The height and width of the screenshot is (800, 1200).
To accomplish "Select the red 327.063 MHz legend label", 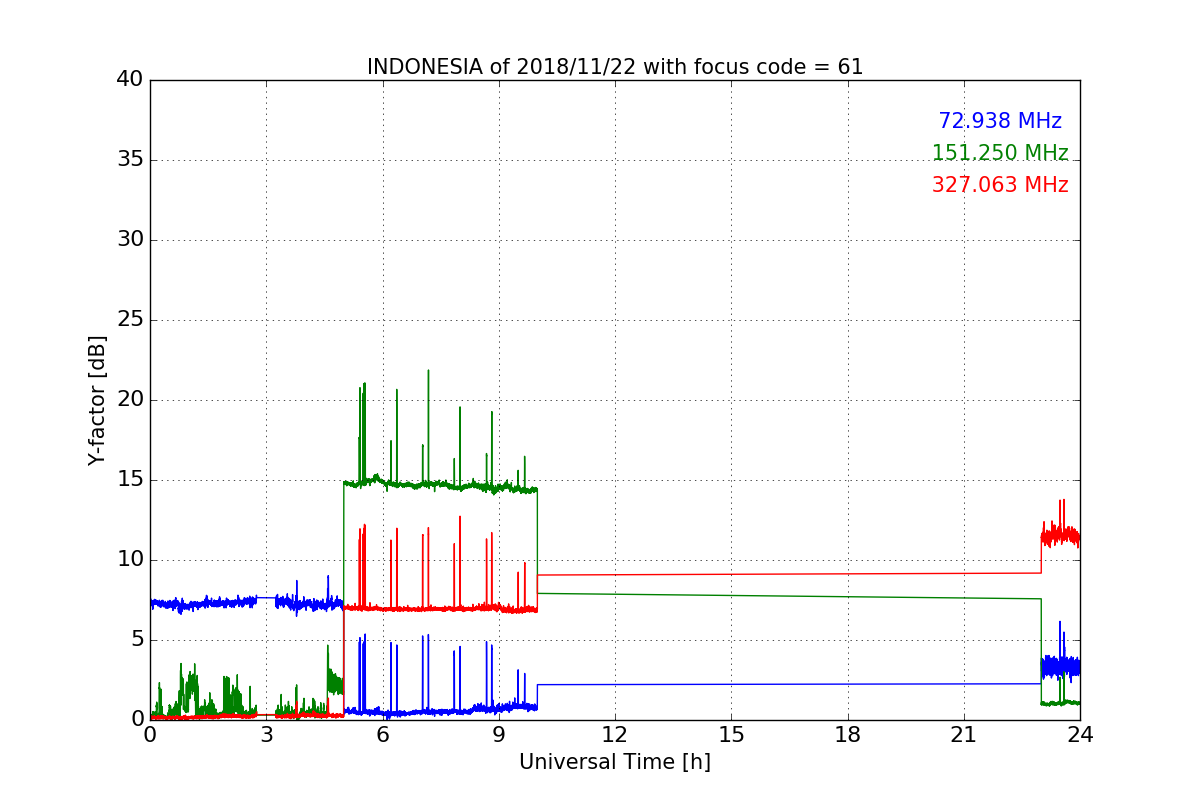I will [1000, 185].
